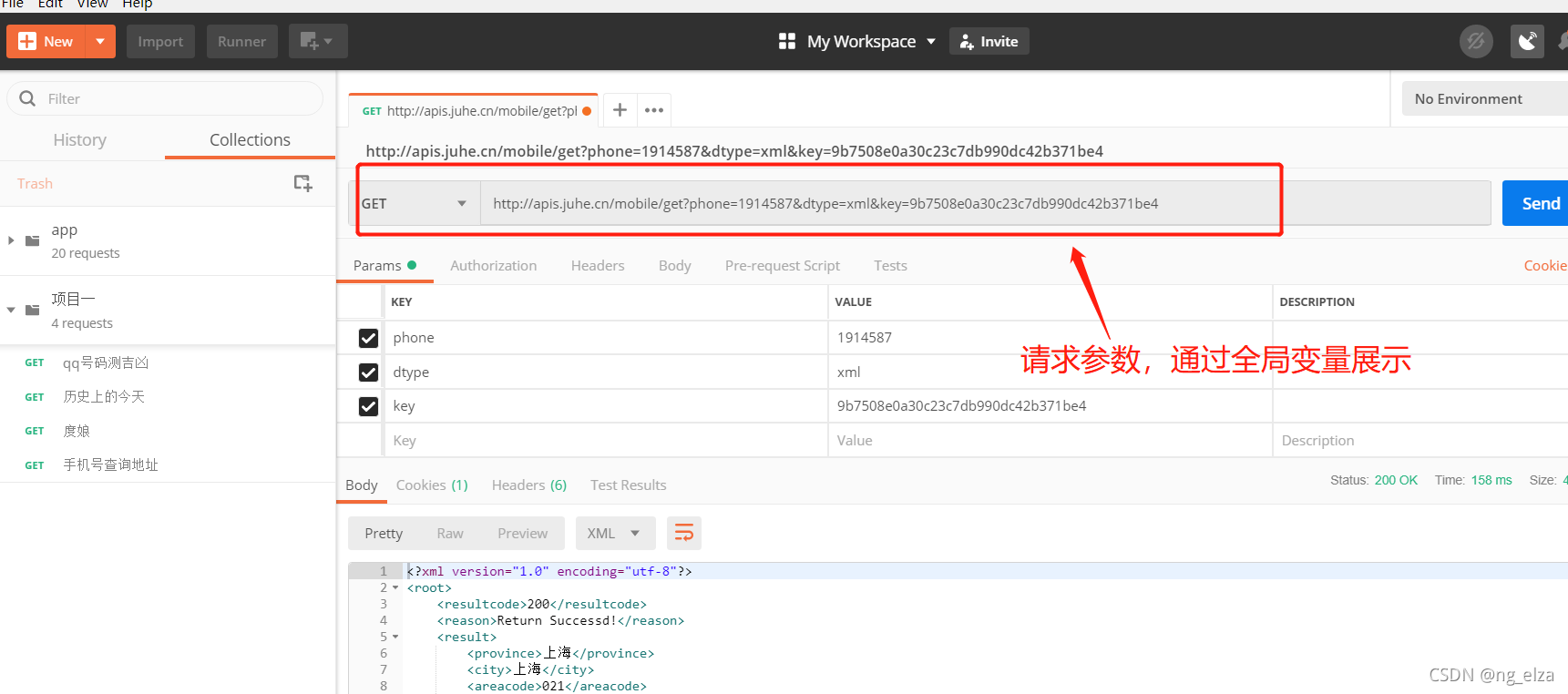Image resolution: width=1568 pixels, height=694 pixels.
Task: Switch to Preview response view
Action: click(x=523, y=534)
